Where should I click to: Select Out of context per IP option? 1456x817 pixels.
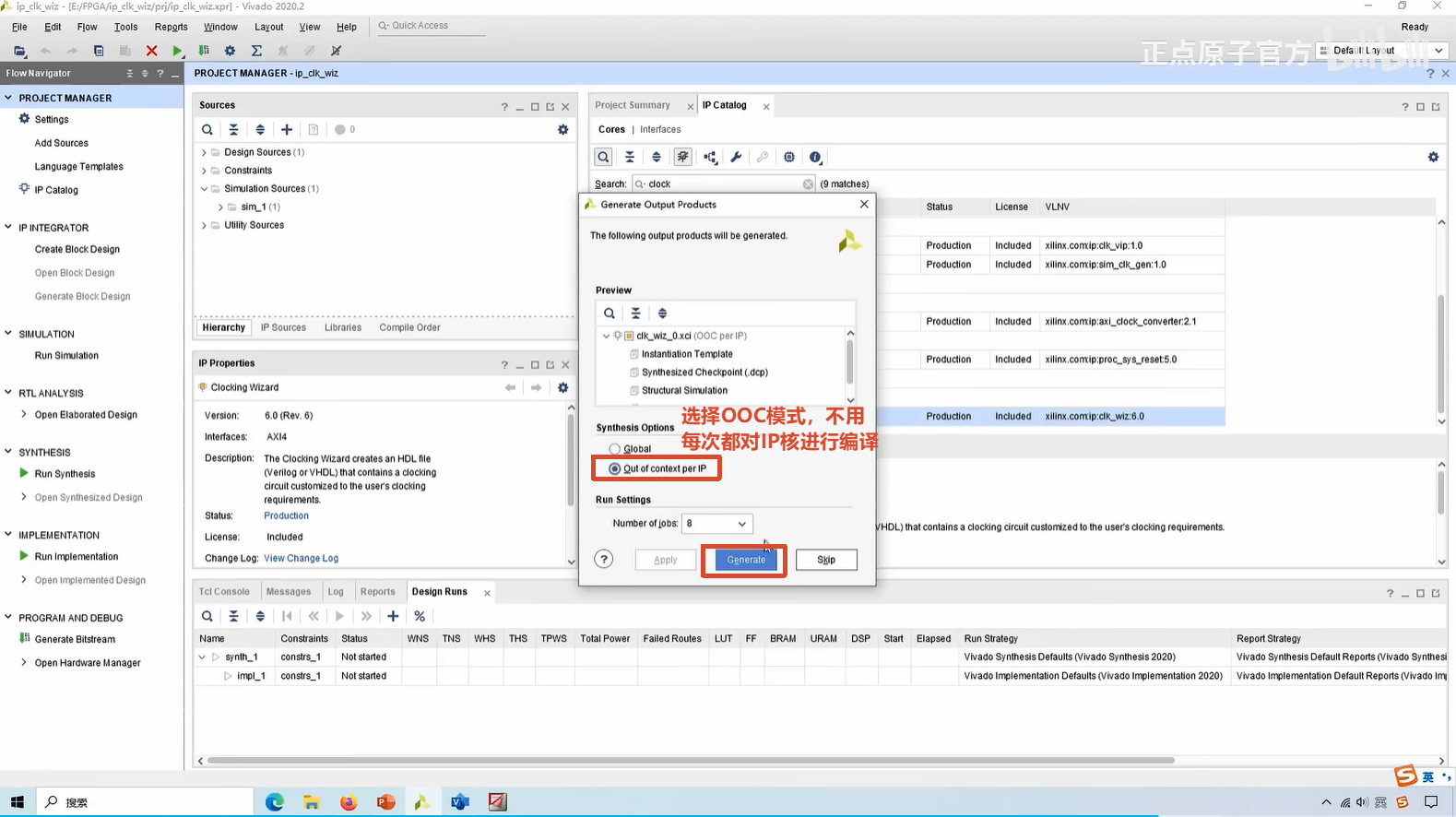point(614,469)
